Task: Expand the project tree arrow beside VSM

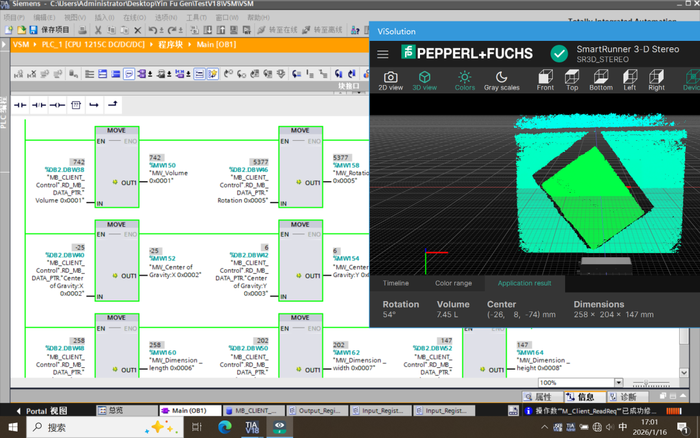Action: coord(4,44)
